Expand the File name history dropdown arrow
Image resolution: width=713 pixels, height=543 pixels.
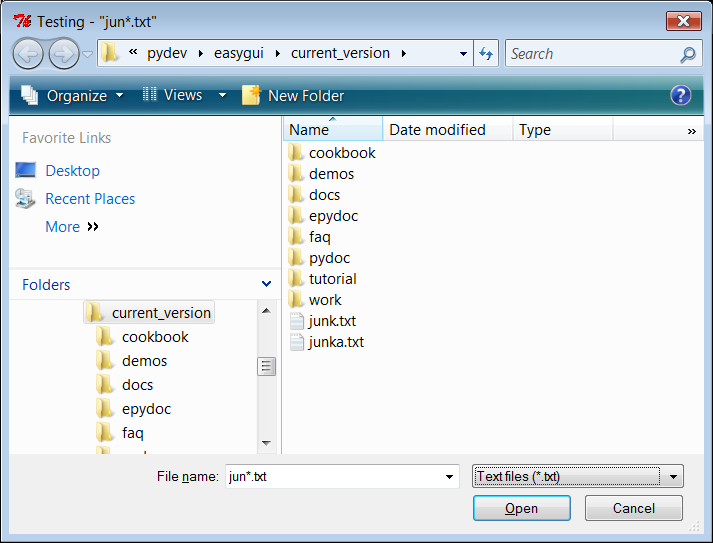point(449,477)
